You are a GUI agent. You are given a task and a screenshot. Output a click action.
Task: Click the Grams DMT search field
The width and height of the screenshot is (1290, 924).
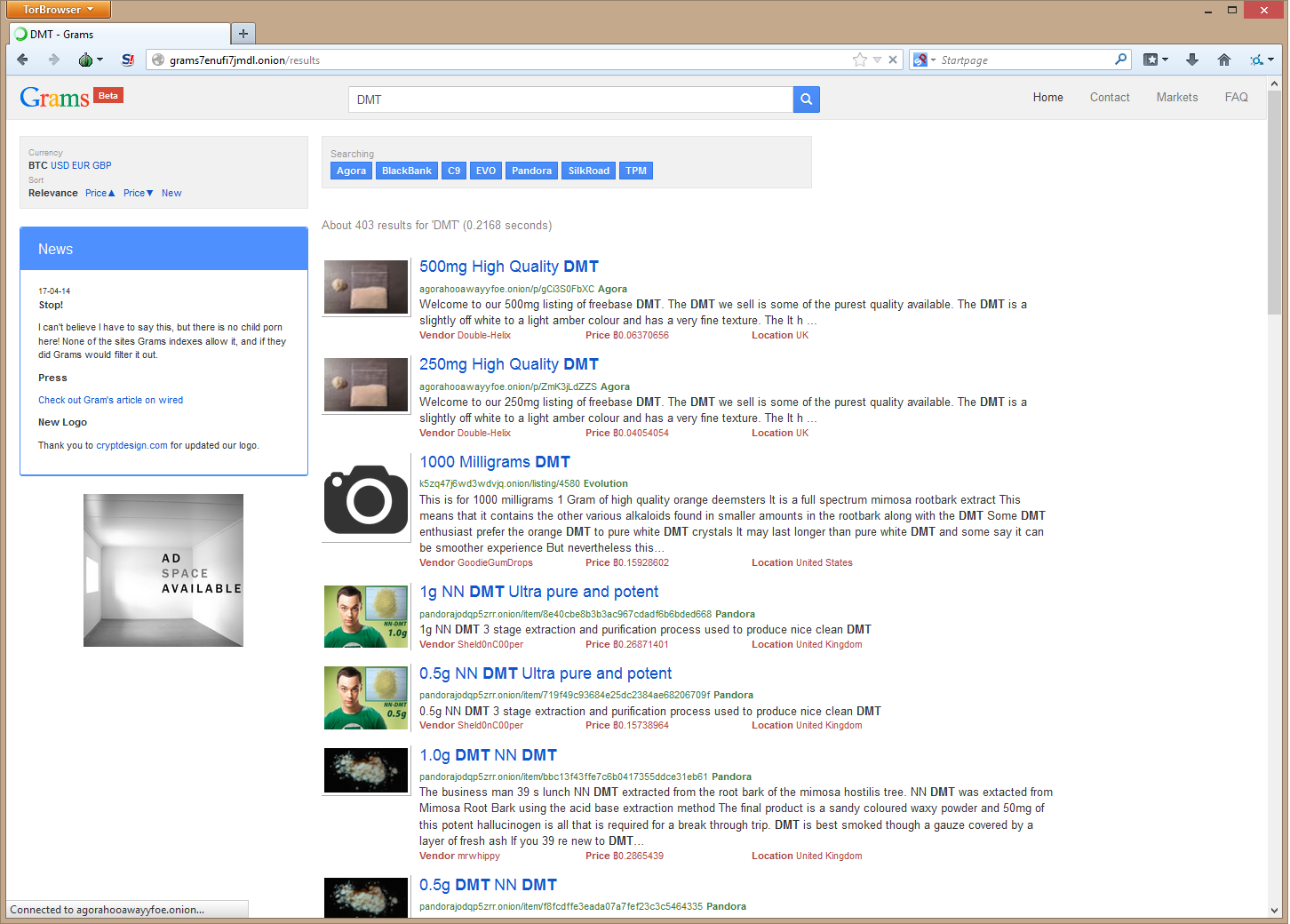pos(570,100)
